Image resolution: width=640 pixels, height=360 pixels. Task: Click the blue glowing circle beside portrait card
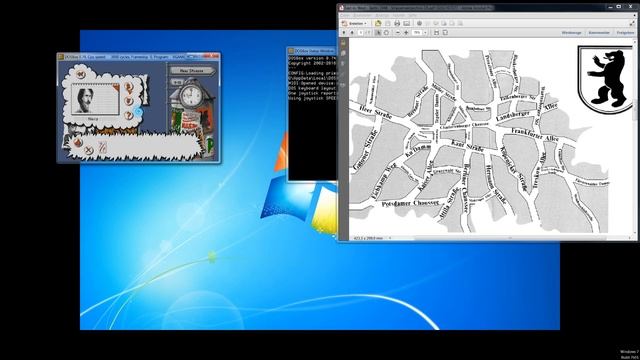pyautogui.click(x=138, y=111)
